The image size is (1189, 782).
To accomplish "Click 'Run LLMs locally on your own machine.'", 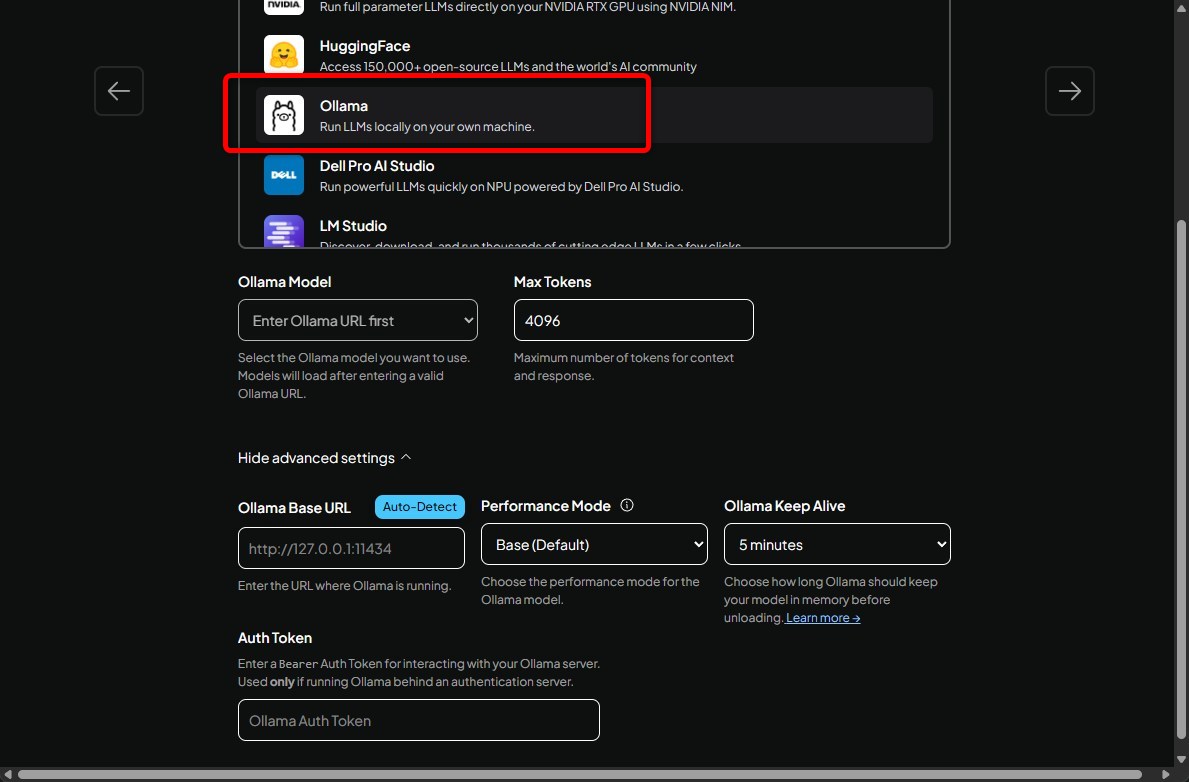I will [427, 127].
